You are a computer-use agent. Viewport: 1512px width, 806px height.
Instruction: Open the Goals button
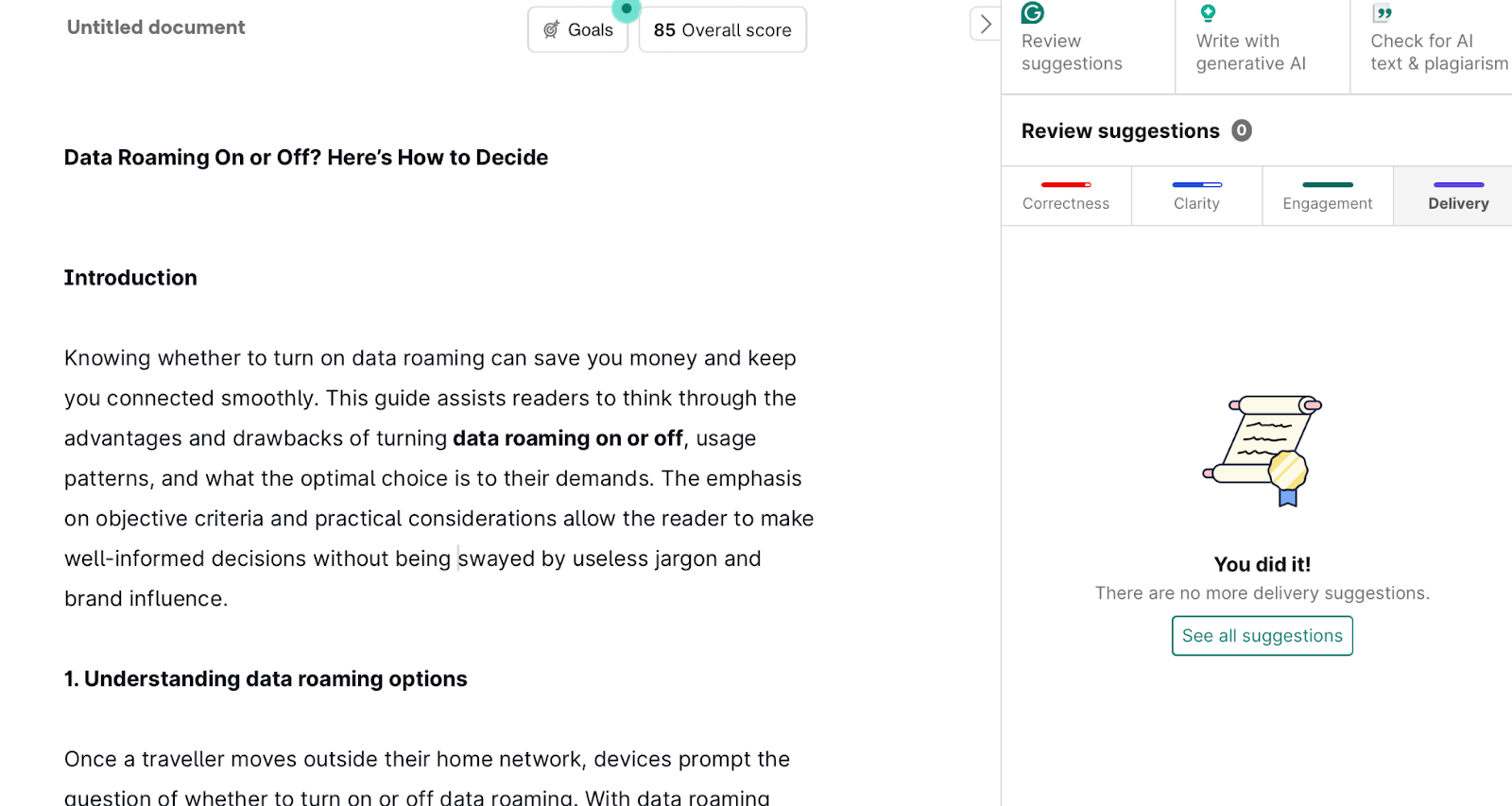coord(578,30)
